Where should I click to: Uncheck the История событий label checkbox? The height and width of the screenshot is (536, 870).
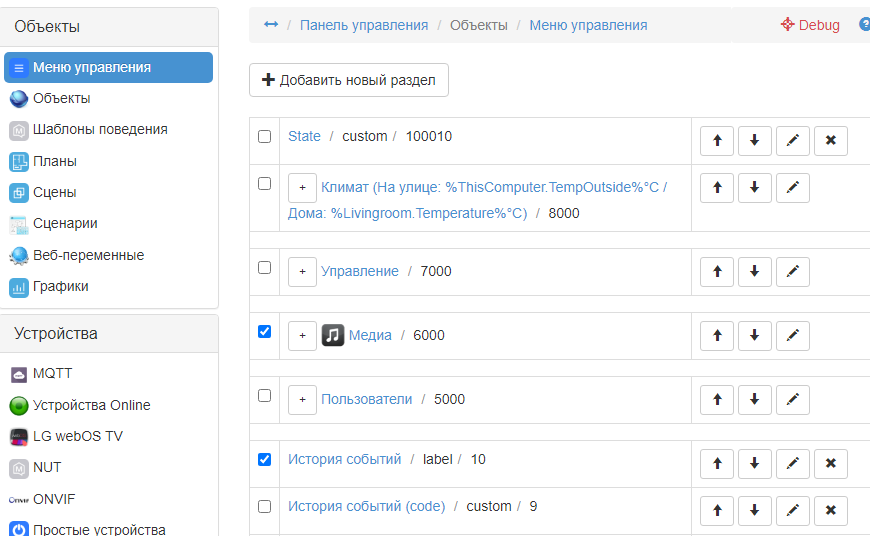265,459
